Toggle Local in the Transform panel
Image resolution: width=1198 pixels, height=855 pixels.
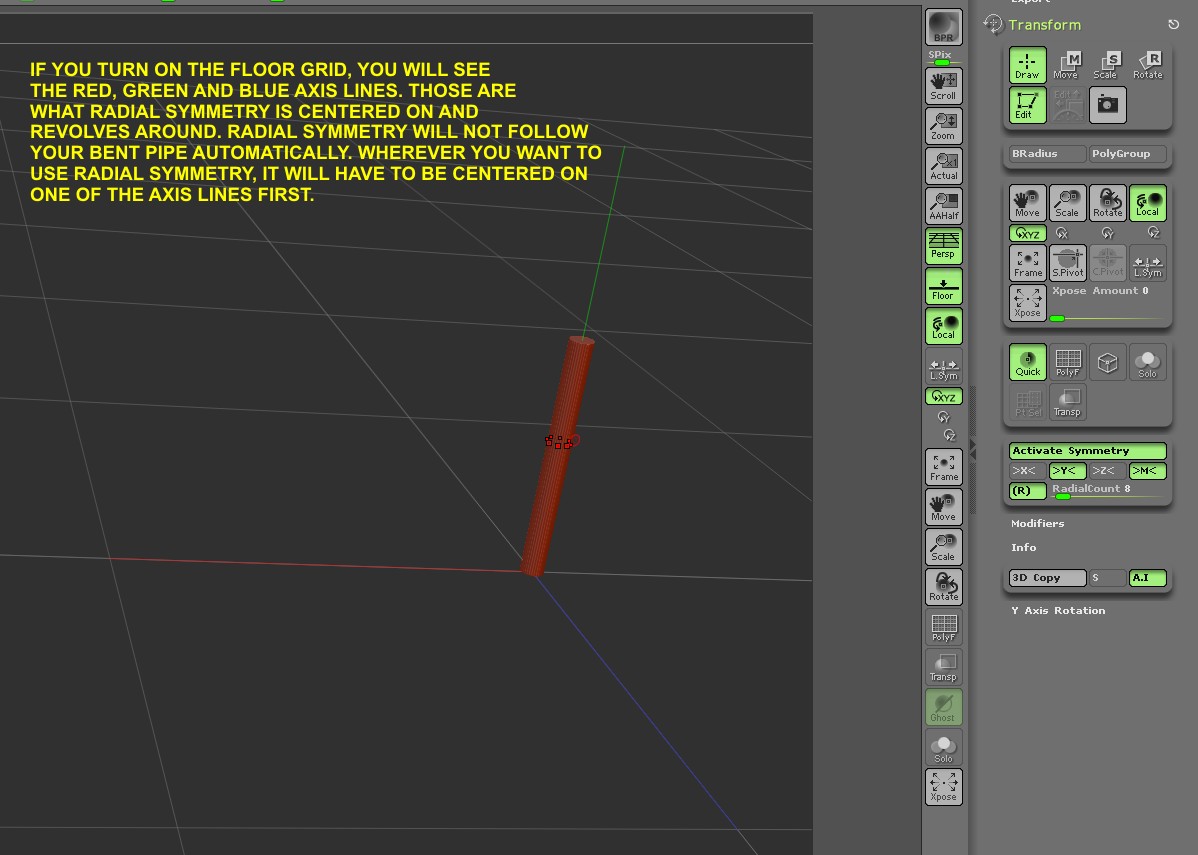[1148, 203]
